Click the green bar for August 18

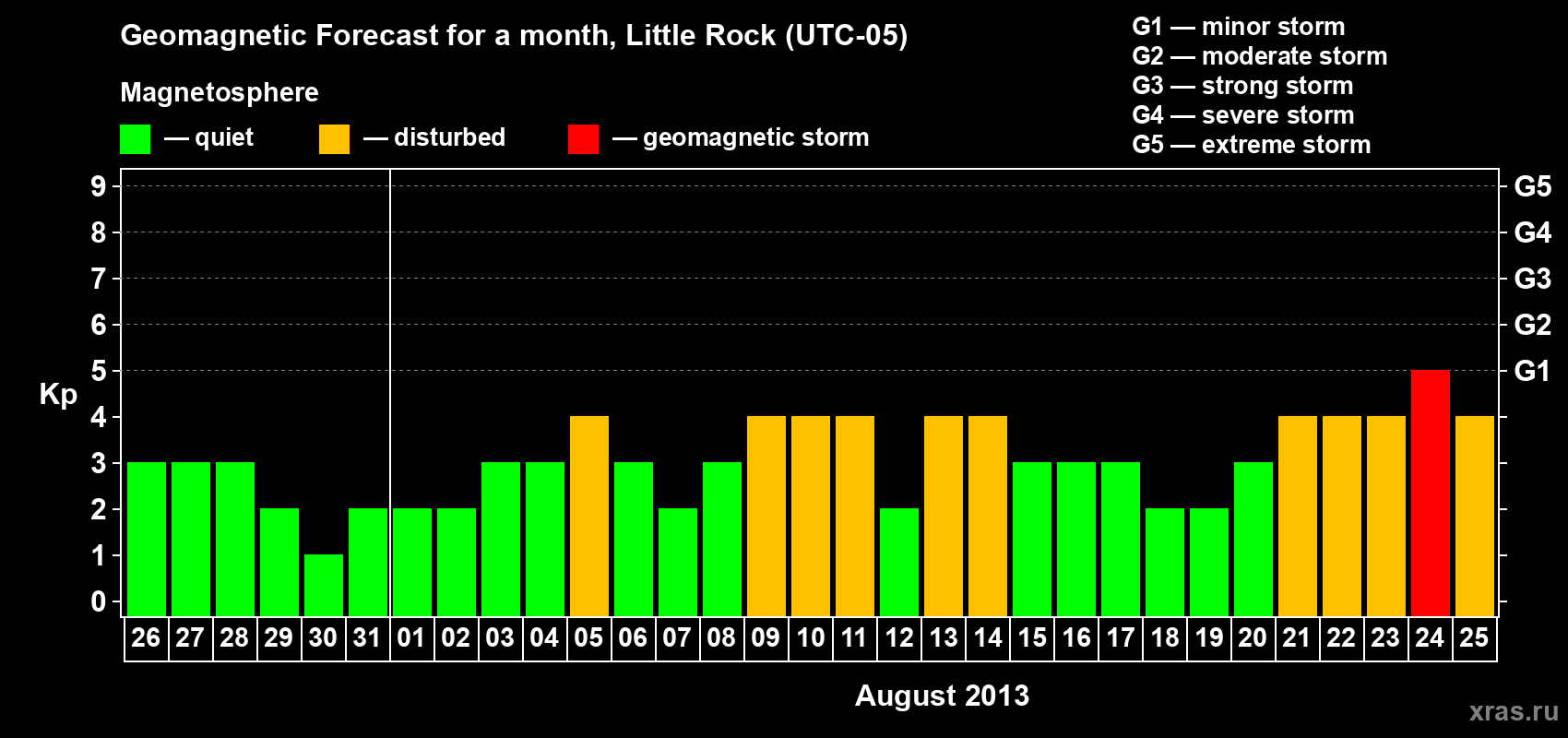tap(1164, 562)
